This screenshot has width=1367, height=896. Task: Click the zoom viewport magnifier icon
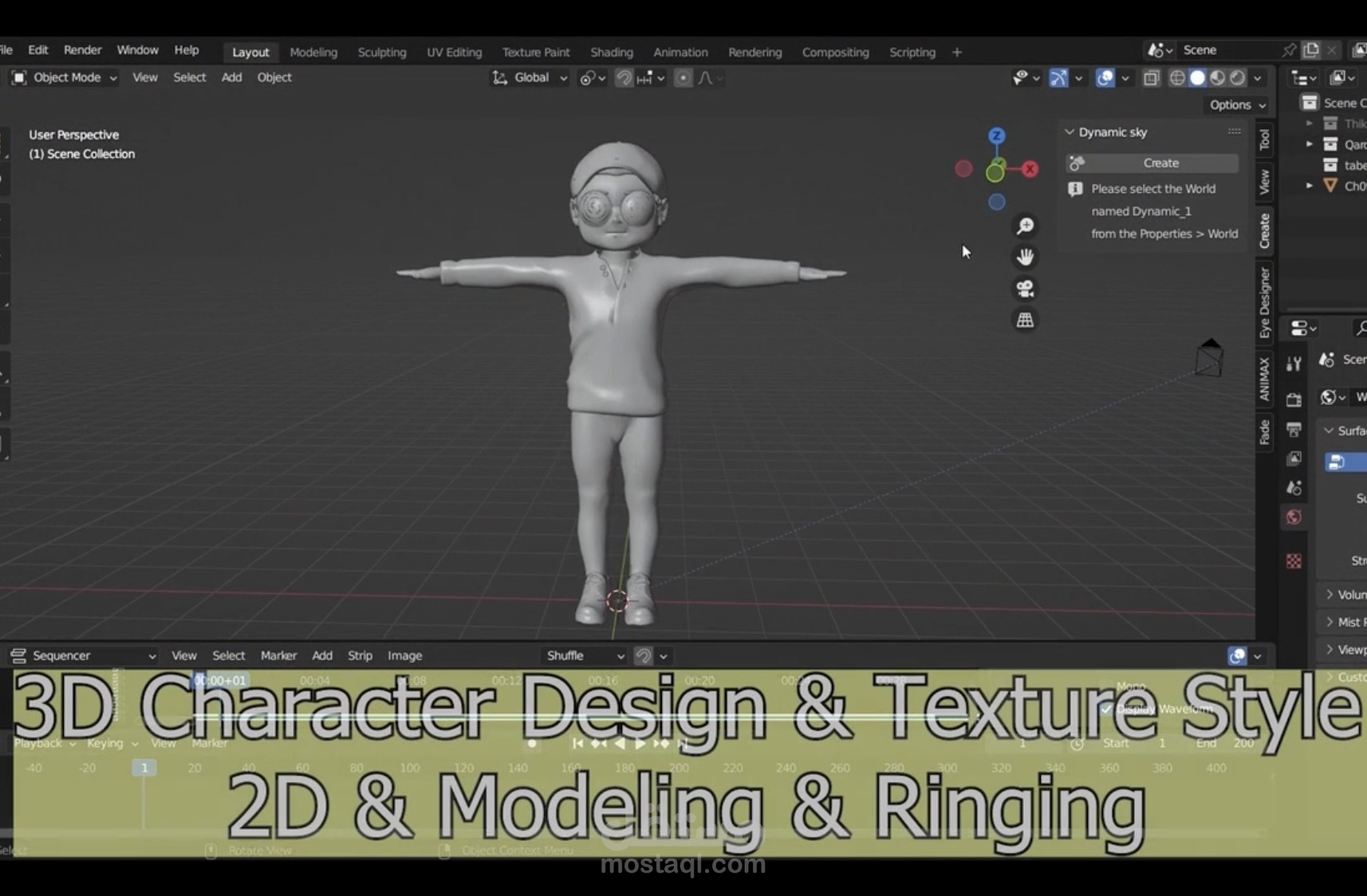tap(1025, 226)
